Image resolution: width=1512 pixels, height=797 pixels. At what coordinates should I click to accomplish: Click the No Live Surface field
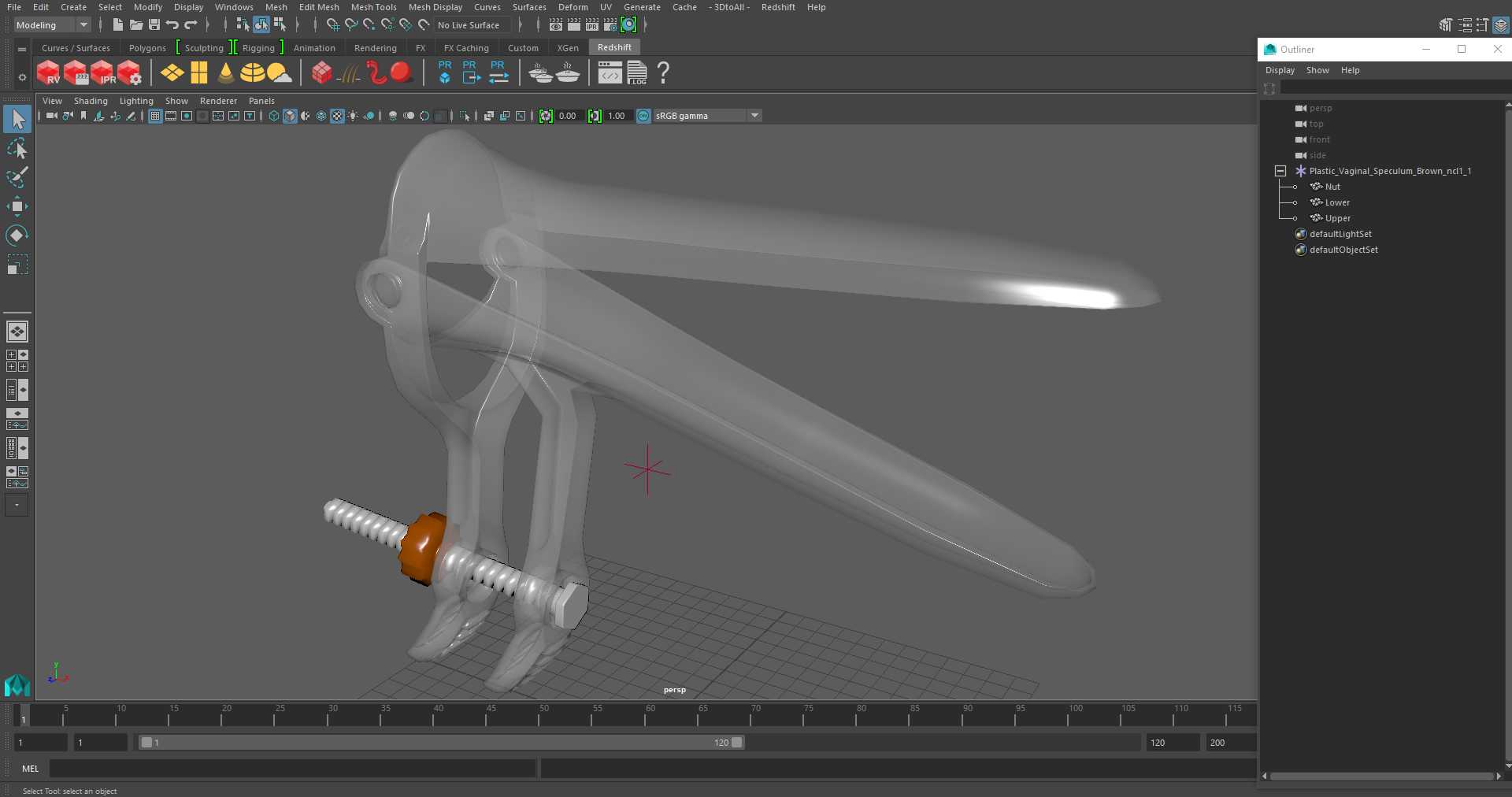(472, 25)
